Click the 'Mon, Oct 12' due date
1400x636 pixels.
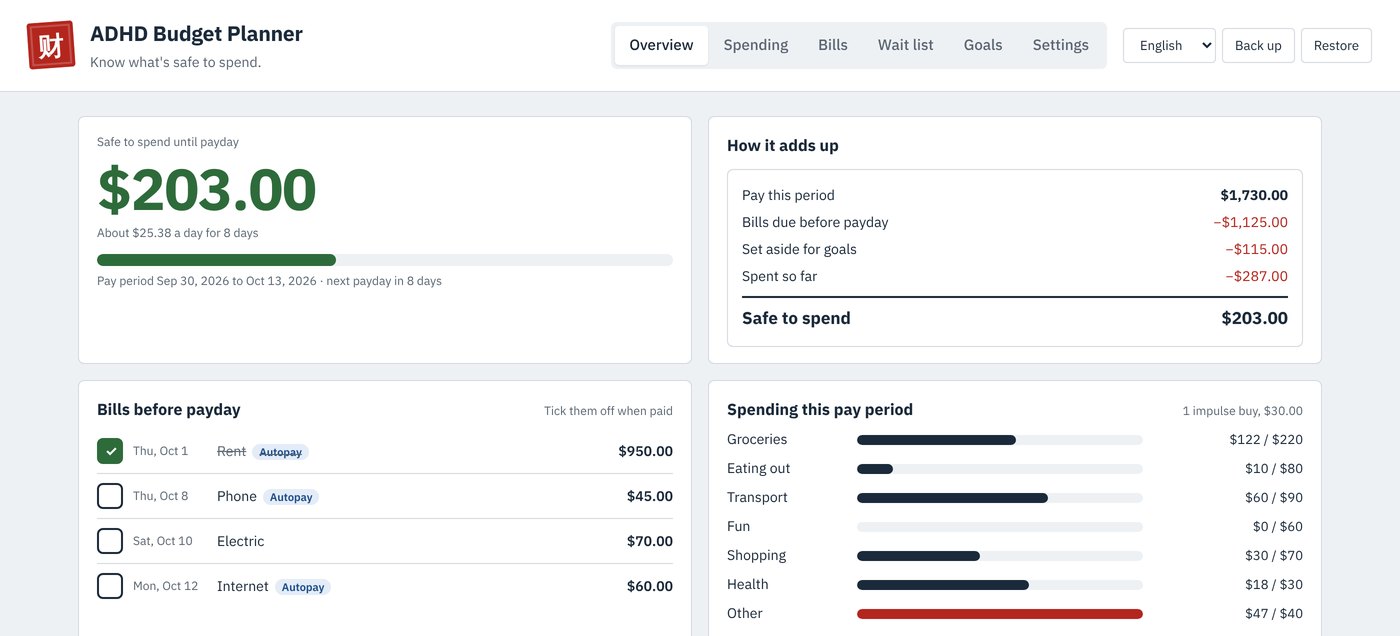click(x=166, y=586)
